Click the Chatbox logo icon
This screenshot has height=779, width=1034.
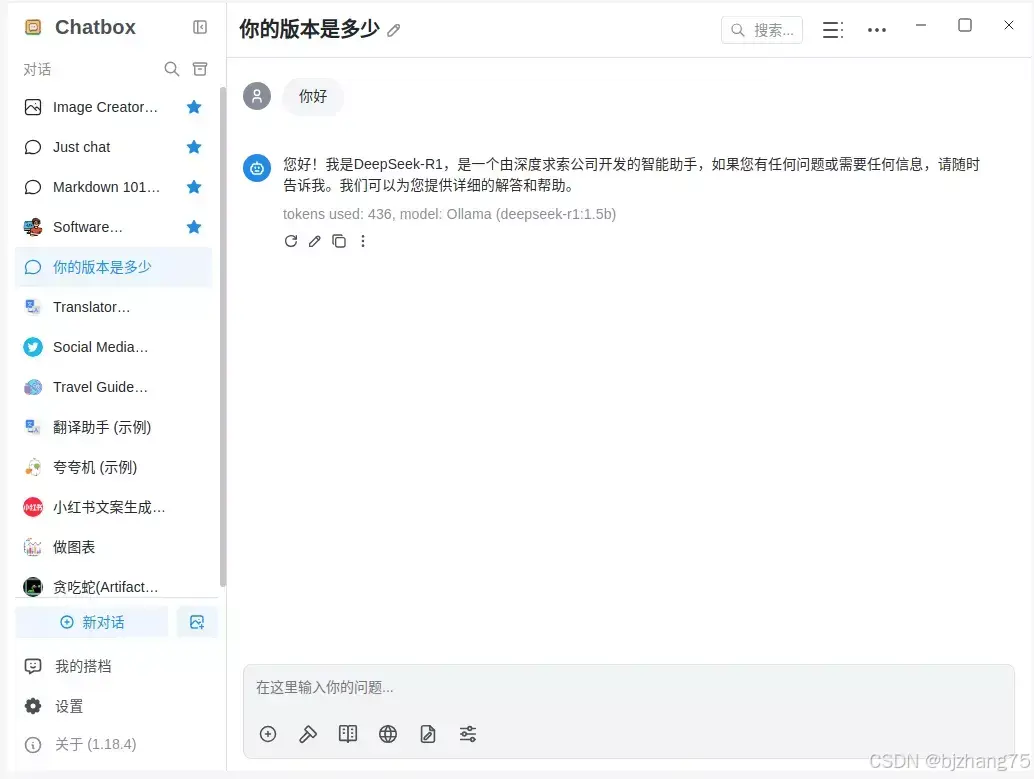point(33,27)
